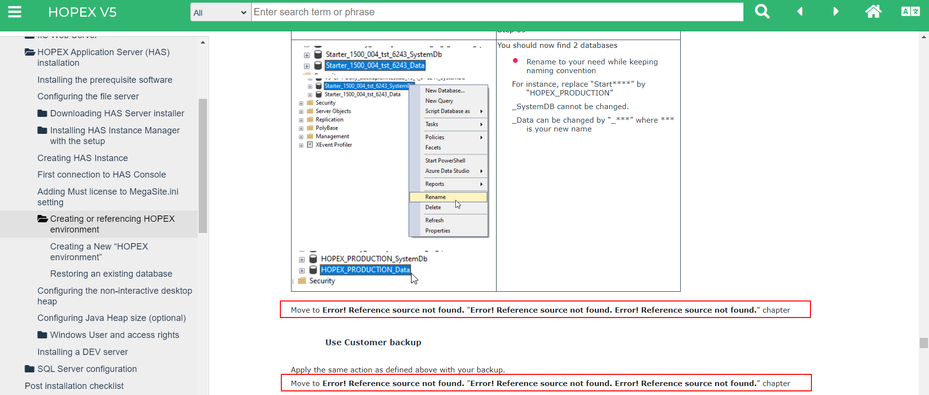The height and width of the screenshot is (395, 929).
Task: Open the Home icon
Action: pyautogui.click(x=873, y=12)
